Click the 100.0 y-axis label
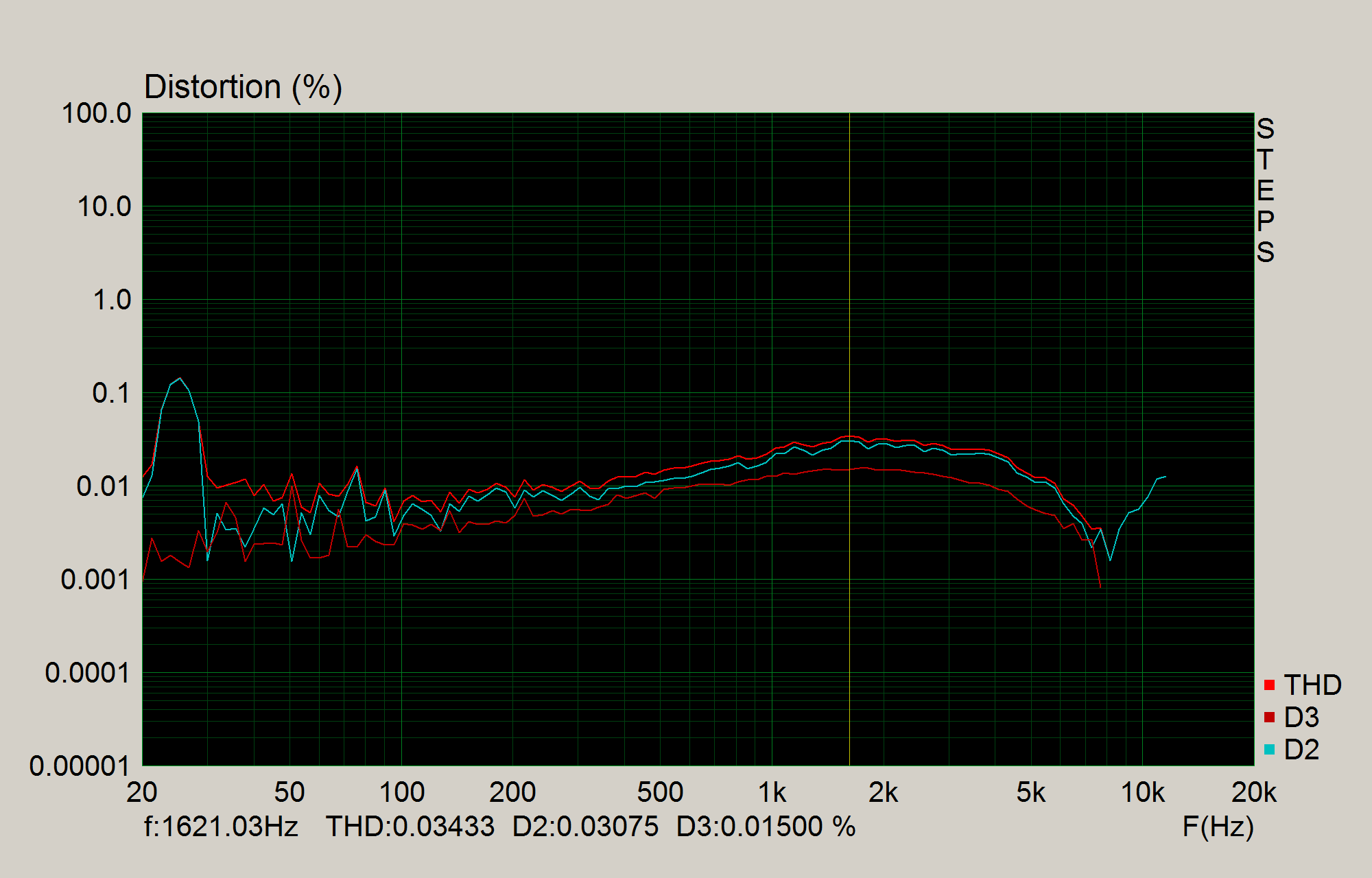1372x878 pixels. tap(96, 114)
